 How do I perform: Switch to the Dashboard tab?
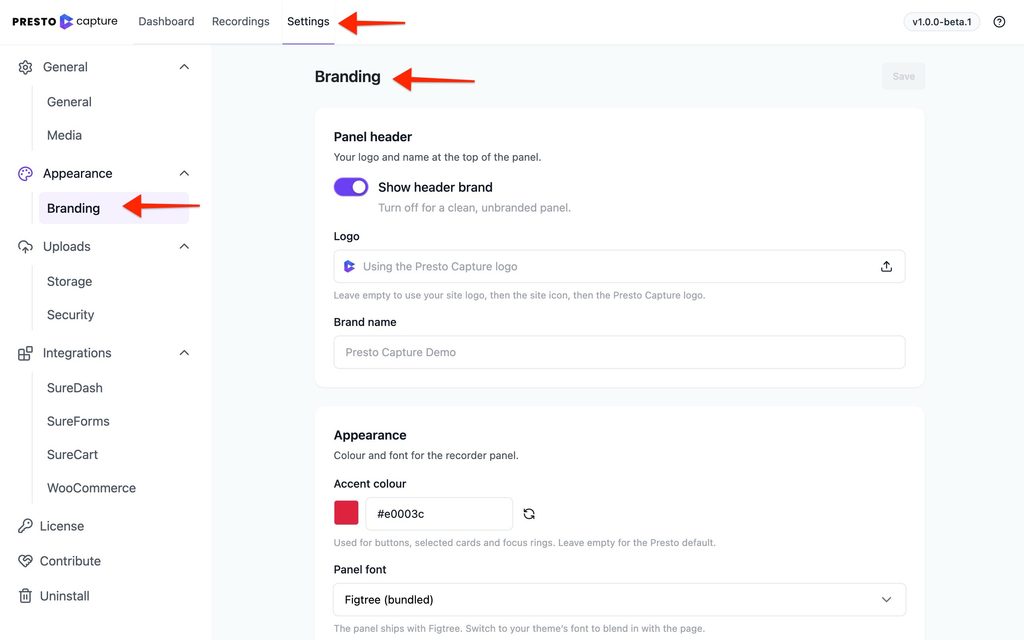pyautogui.click(x=166, y=22)
